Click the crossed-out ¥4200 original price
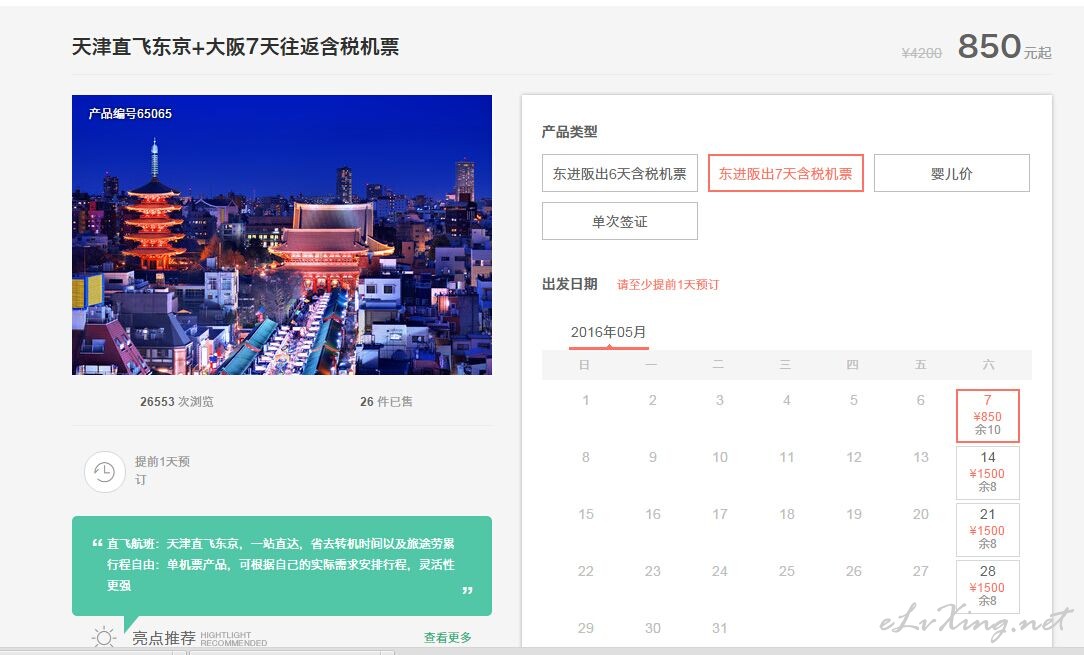The image size is (1084, 655). [x=922, y=53]
